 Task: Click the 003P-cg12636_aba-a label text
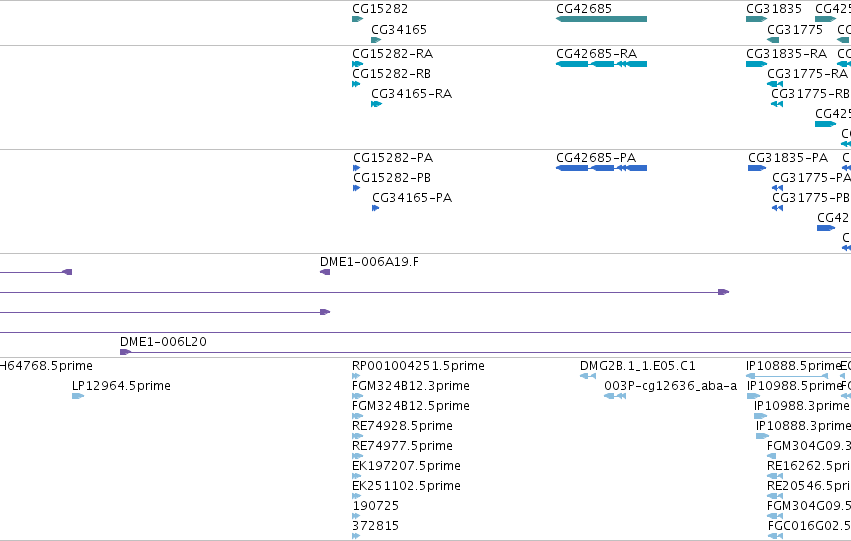click(x=671, y=386)
